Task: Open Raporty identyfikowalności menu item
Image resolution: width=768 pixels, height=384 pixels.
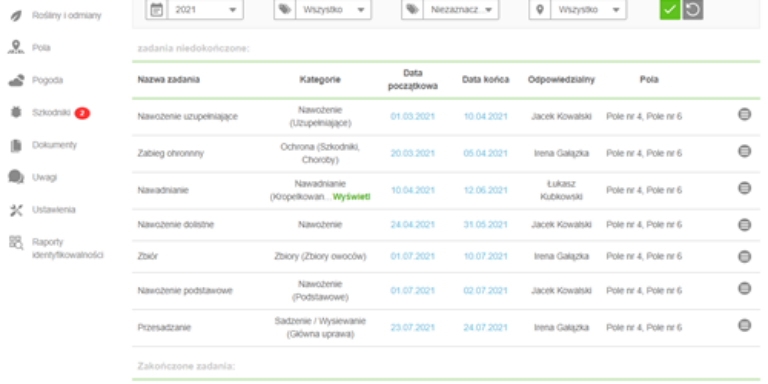Action: tap(68, 249)
